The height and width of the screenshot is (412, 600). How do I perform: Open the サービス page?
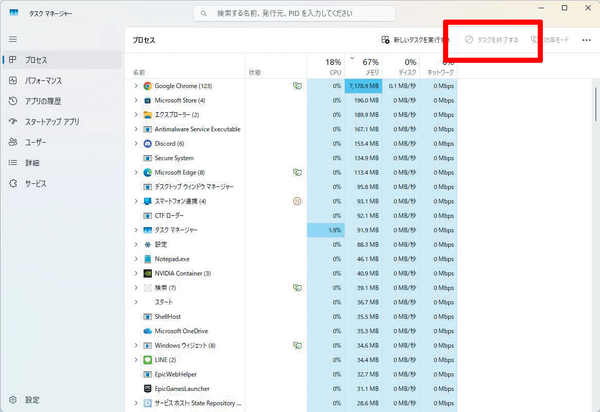coord(62,184)
